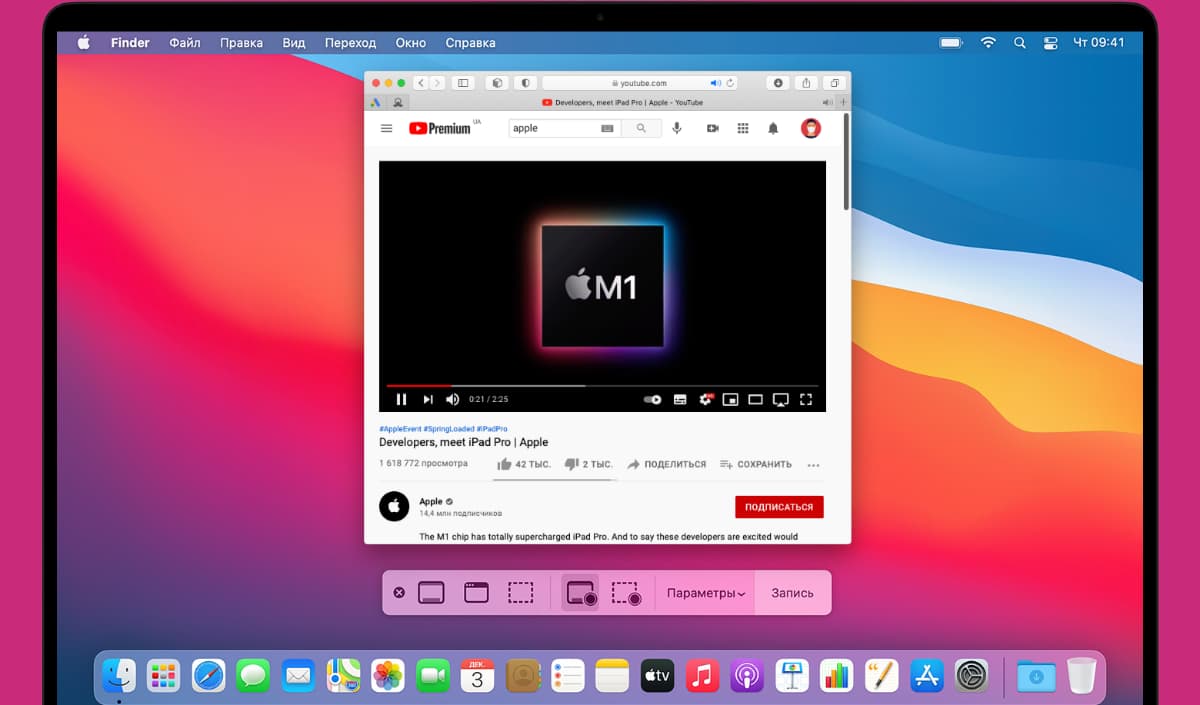Viewport: 1200px width, 705px height.
Task: Show Safari downloads
Action: [x=779, y=83]
